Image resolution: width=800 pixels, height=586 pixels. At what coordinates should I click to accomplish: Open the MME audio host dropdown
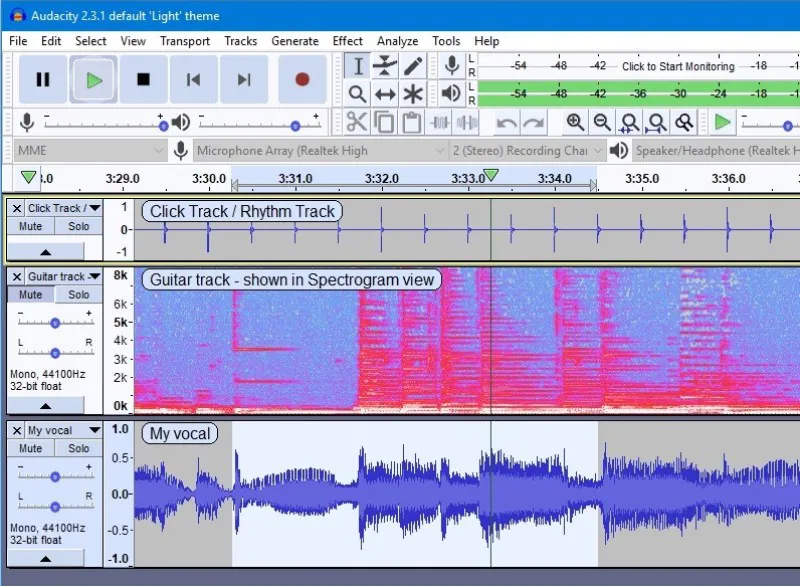(90, 150)
